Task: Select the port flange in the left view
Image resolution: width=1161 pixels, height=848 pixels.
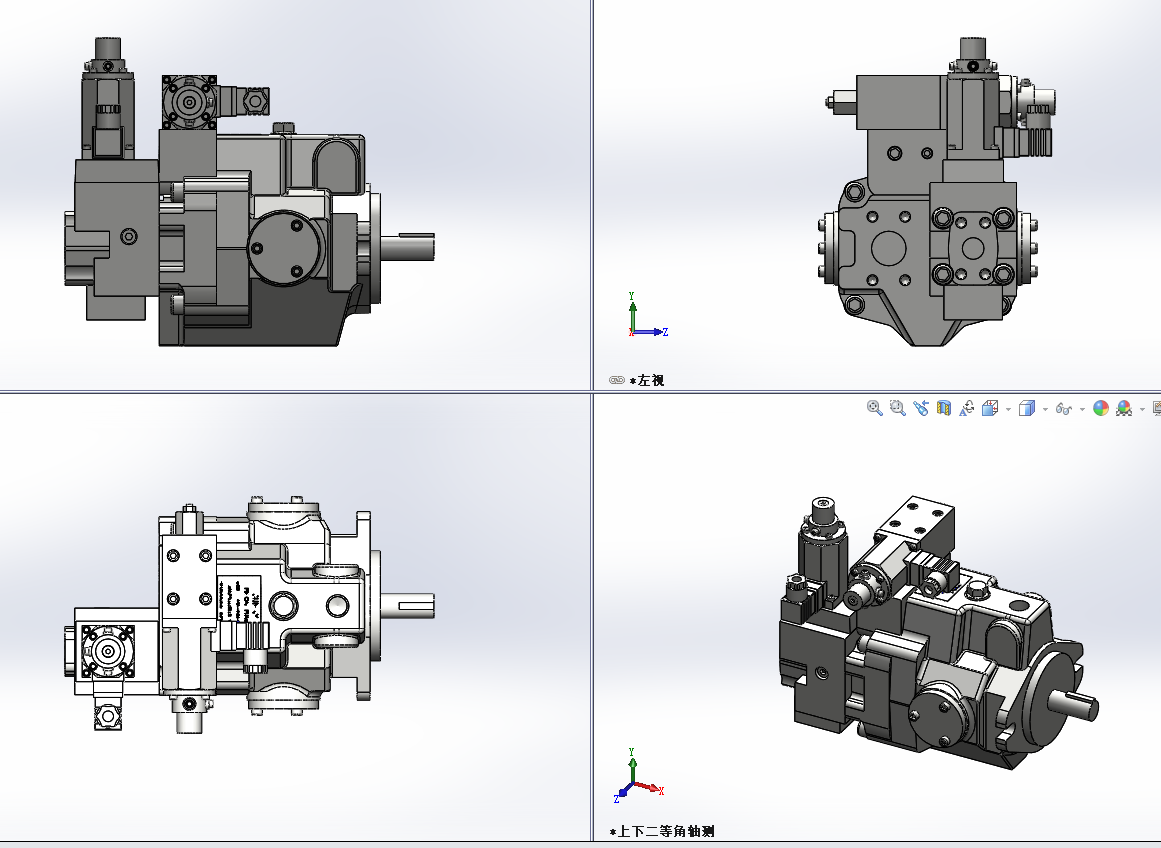Action: (x=972, y=248)
